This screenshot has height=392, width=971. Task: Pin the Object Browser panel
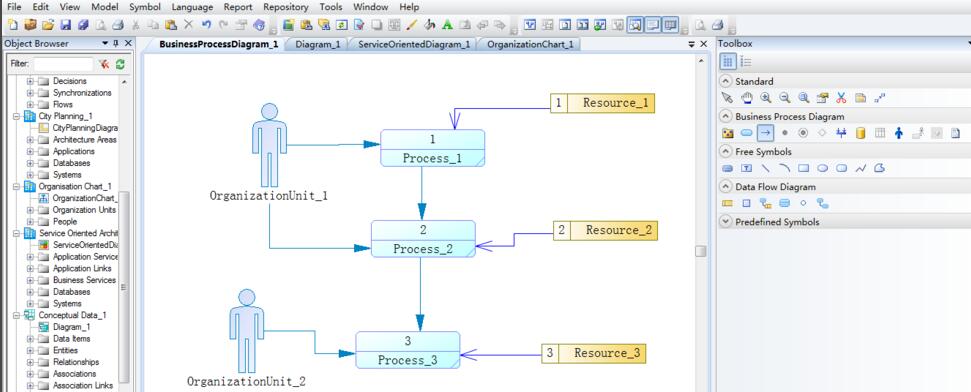coord(116,43)
